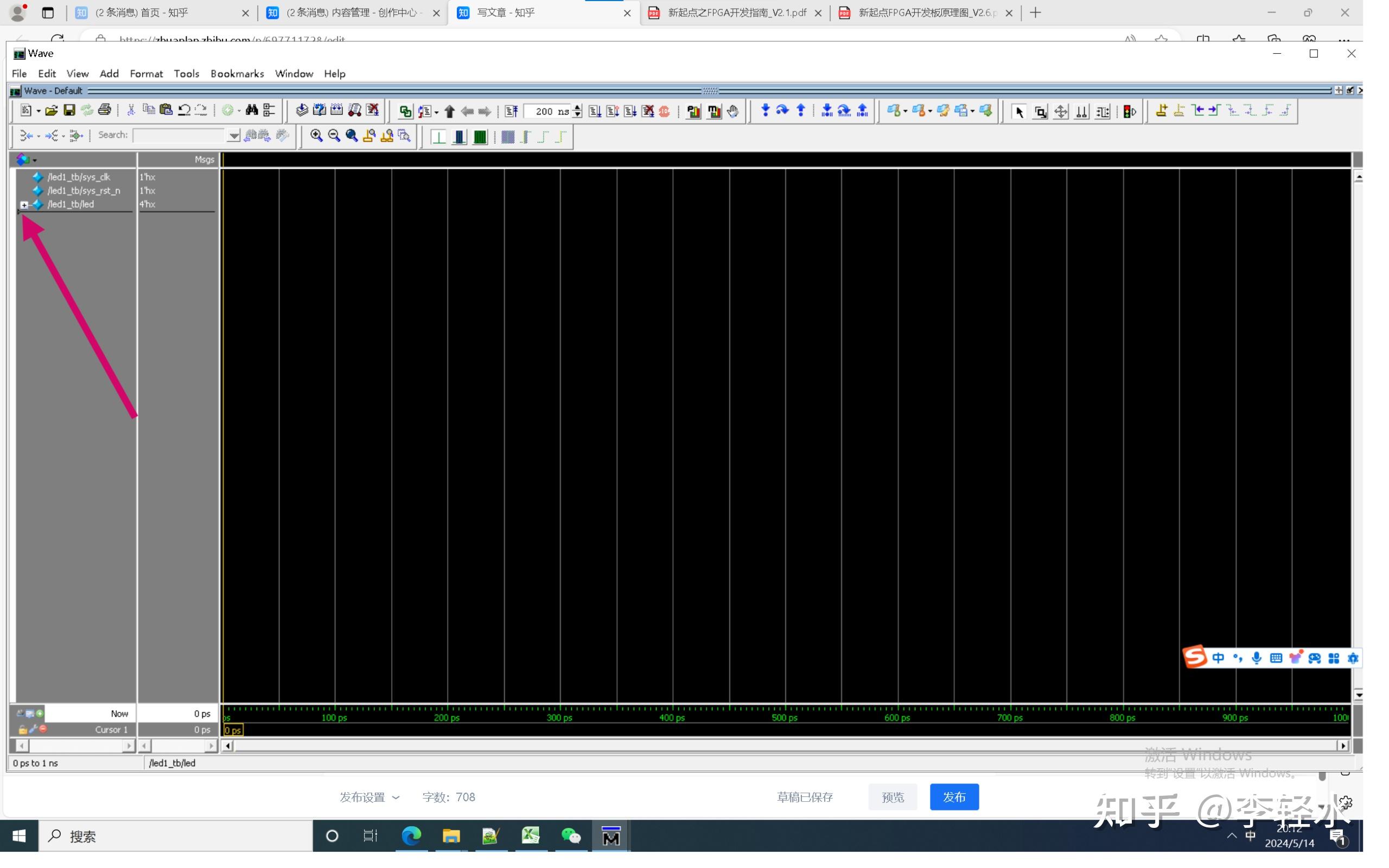Click the Zoom Full dark magnifier icon
Screen dimensions: 1389x868
[x=352, y=136]
